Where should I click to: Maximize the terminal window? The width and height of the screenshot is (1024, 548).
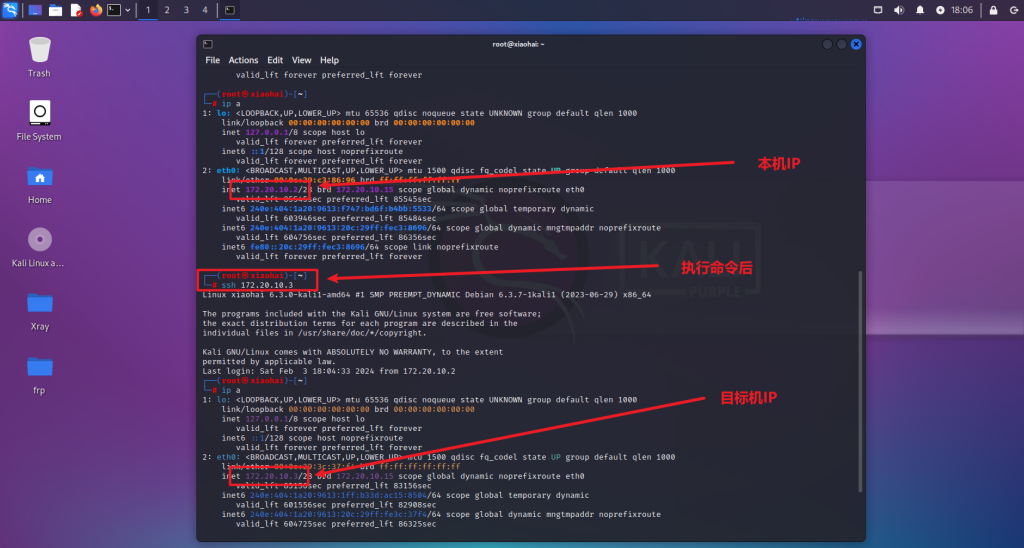pyautogui.click(x=842, y=44)
